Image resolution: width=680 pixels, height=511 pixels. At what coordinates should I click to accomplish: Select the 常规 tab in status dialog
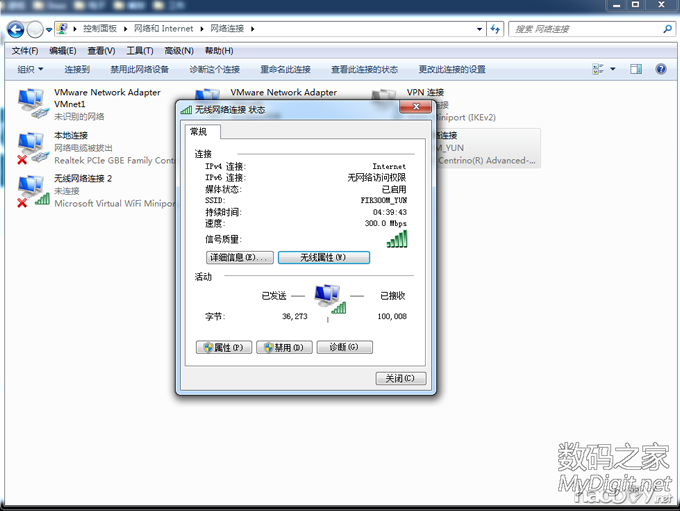pyautogui.click(x=198, y=132)
